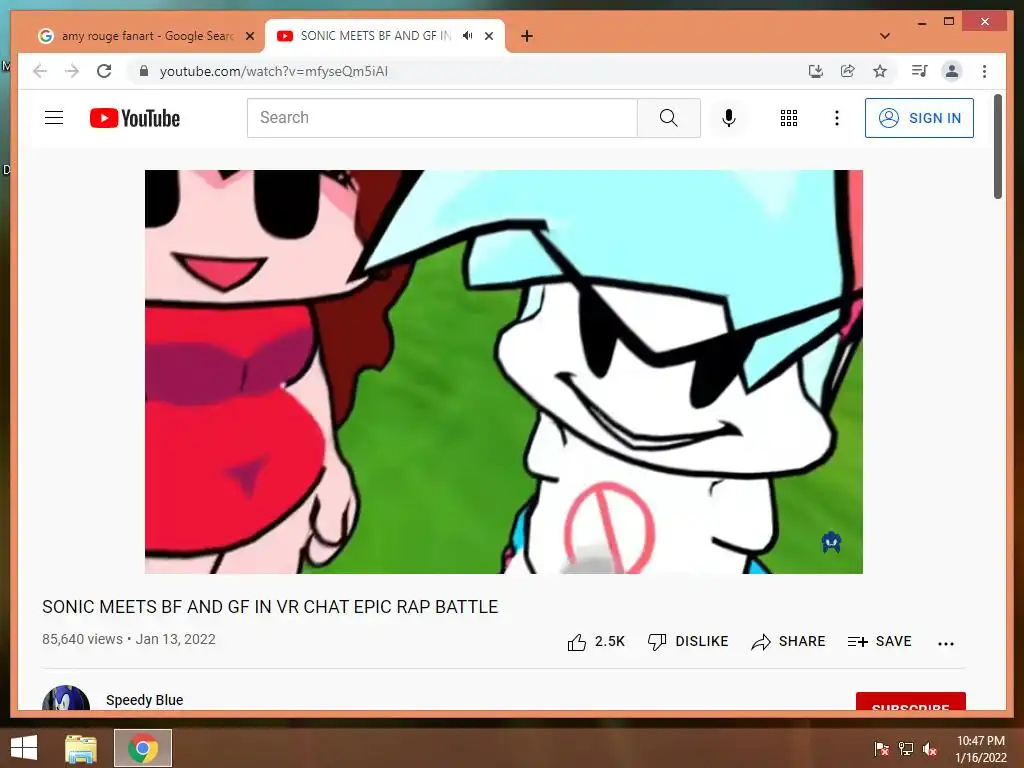Open the Chrome profile avatar
This screenshot has width=1024, height=768.
coord(952,71)
